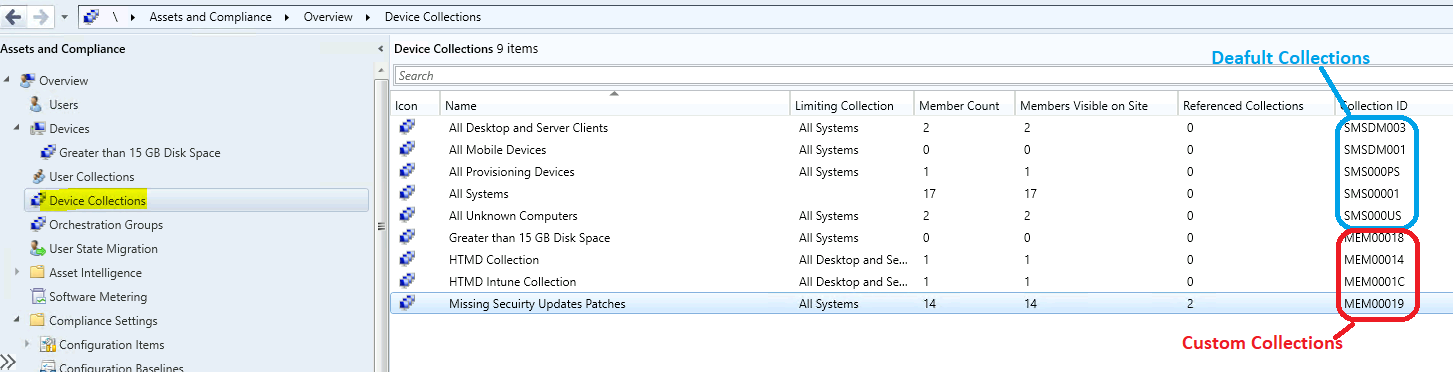The width and height of the screenshot is (1453, 372).
Task: Collapse the Overview tree node
Action: (8, 80)
